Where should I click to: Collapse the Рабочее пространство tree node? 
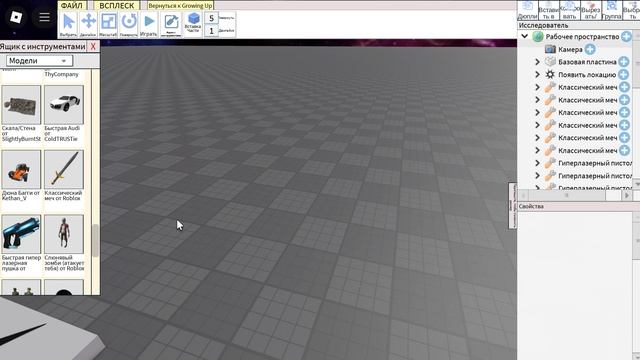525,36
